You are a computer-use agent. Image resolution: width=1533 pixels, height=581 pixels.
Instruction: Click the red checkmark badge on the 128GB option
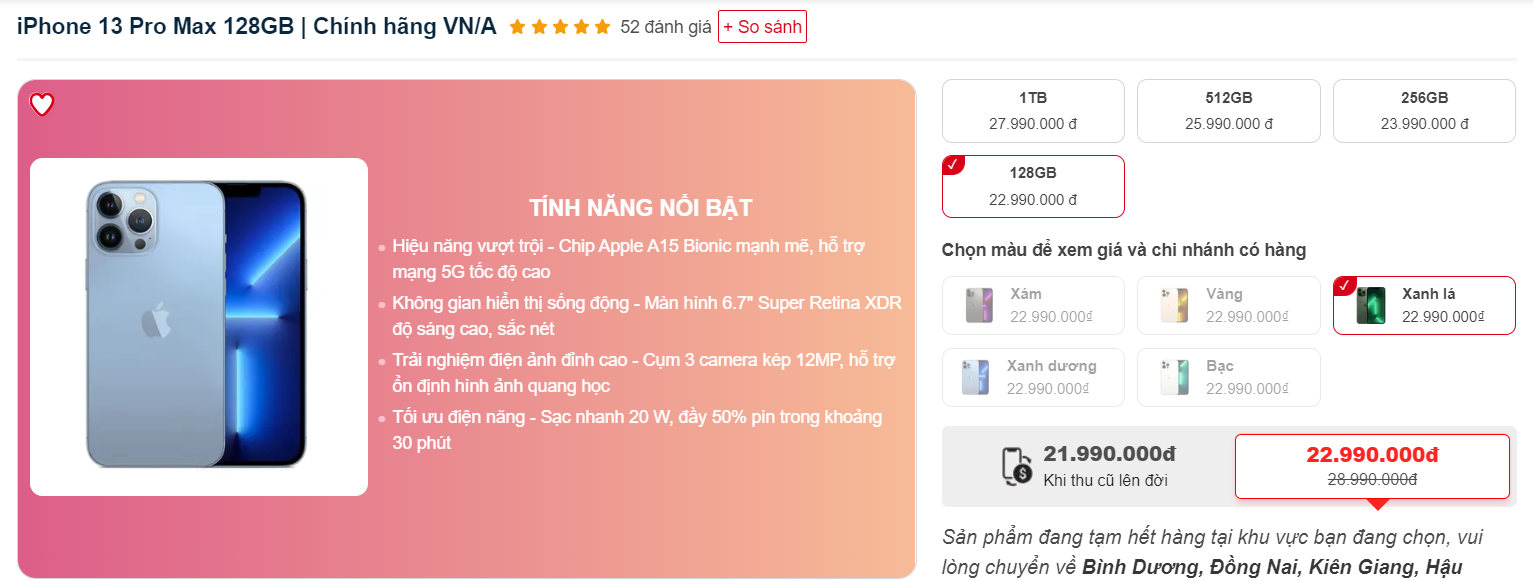coord(953,165)
